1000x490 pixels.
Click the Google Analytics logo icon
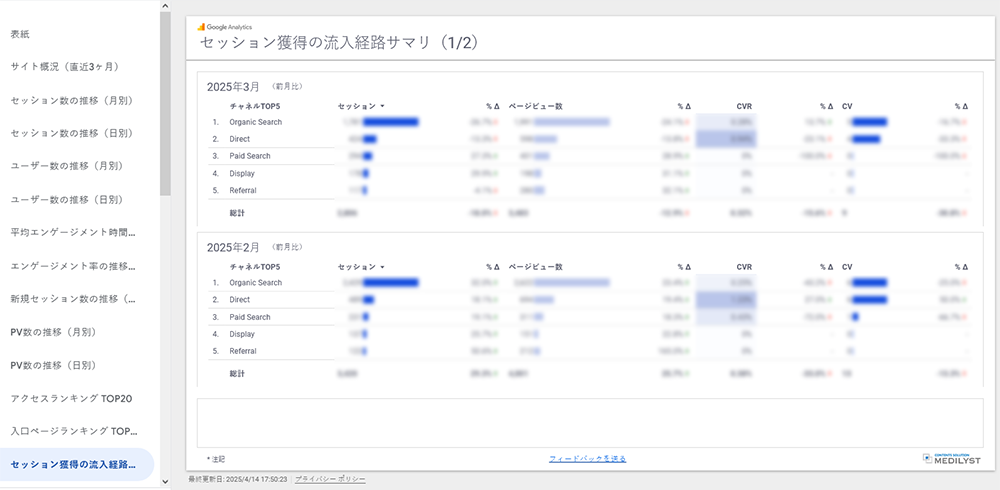tap(201, 26)
